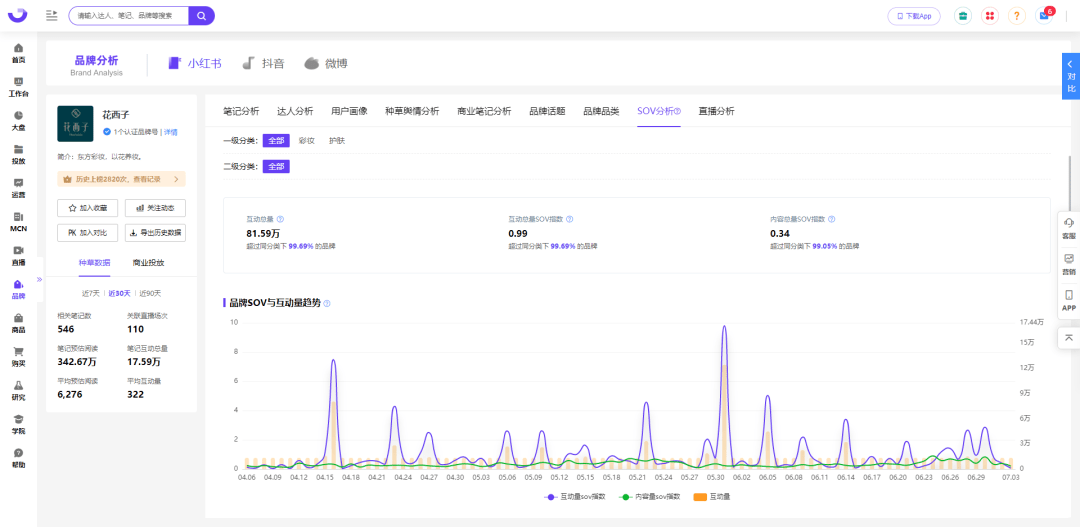Open the green briefcase icon in header
1080x527 pixels.
point(963,16)
